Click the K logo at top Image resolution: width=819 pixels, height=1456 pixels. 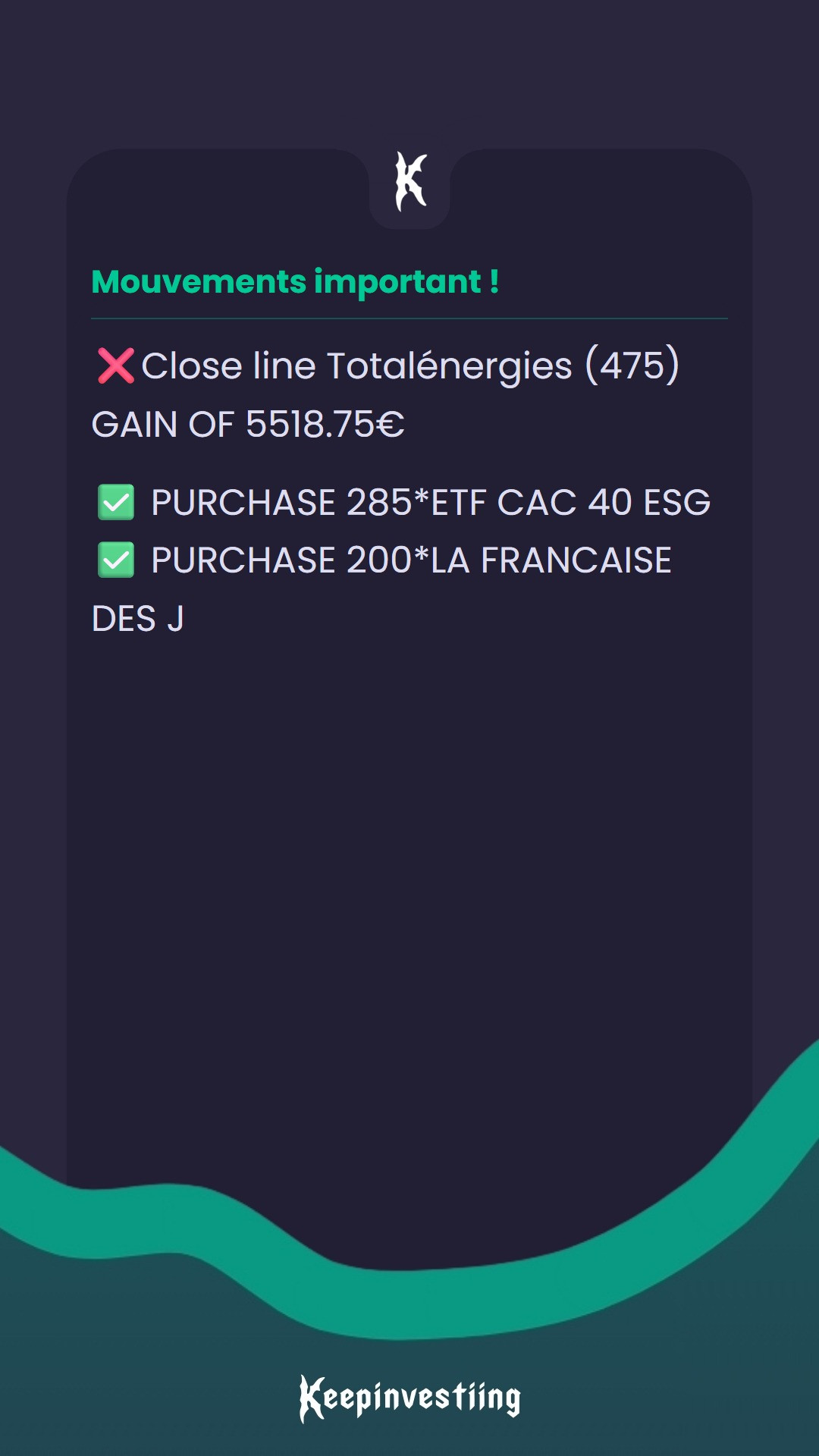410,182
